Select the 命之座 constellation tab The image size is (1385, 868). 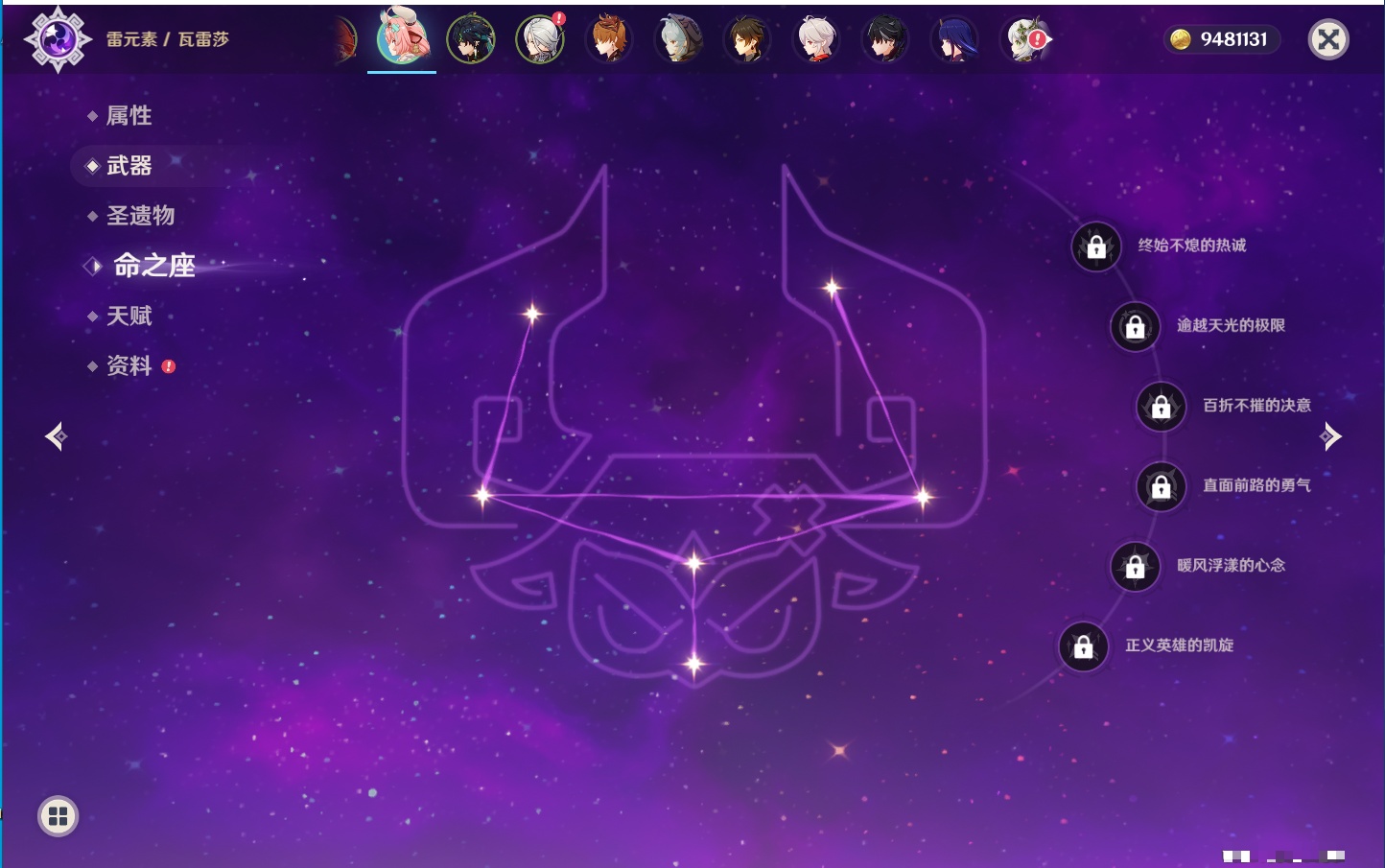(153, 266)
